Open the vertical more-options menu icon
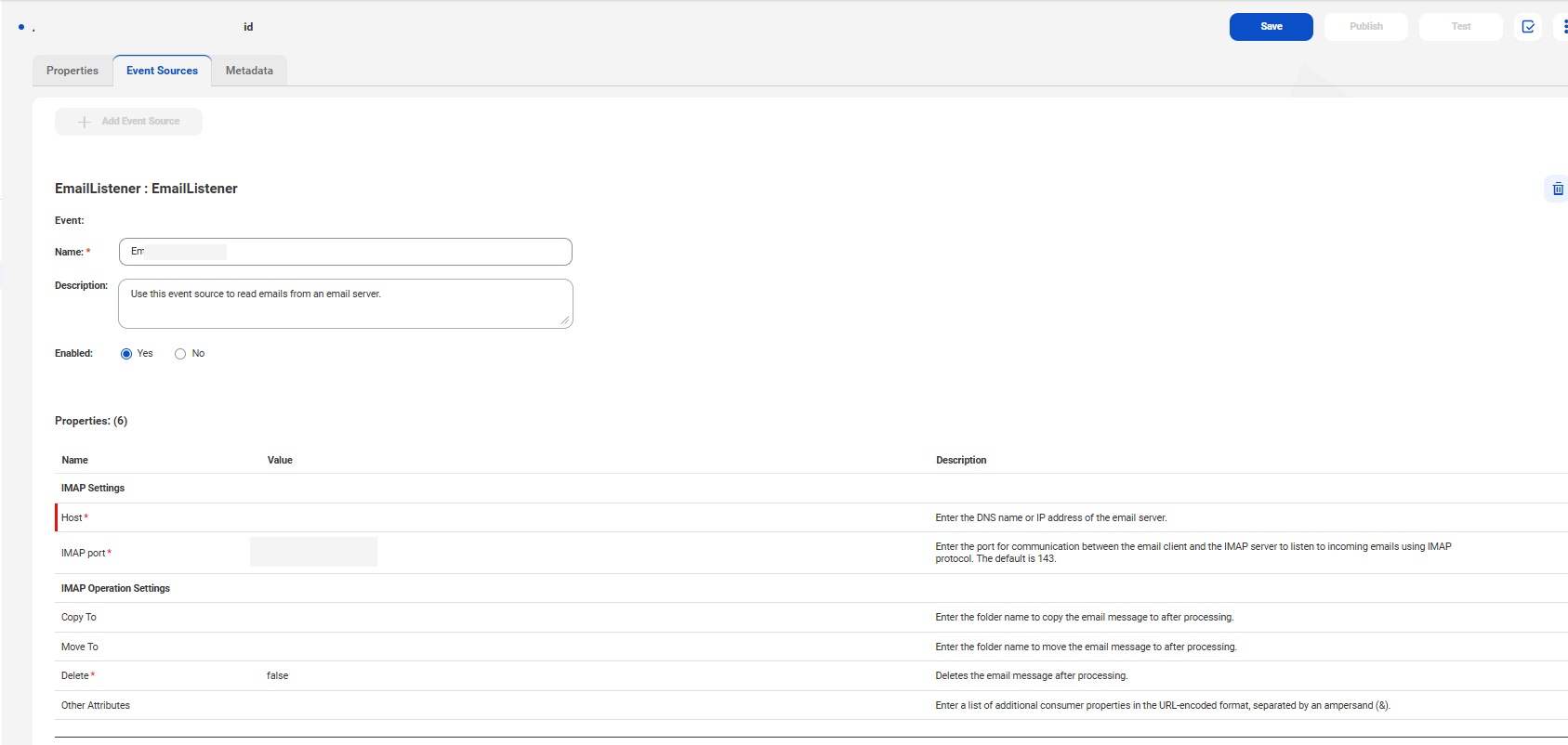 pyautogui.click(x=1564, y=27)
